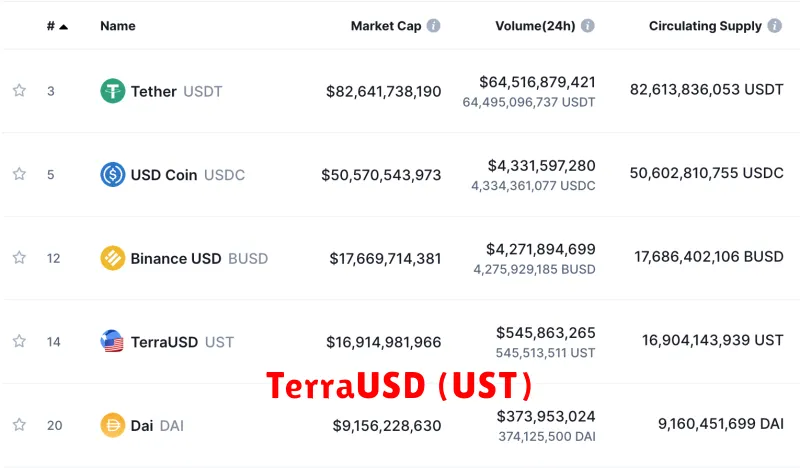Toggle the watchlist star for Tether
The height and width of the screenshot is (468, 800).
tap(19, 90)
